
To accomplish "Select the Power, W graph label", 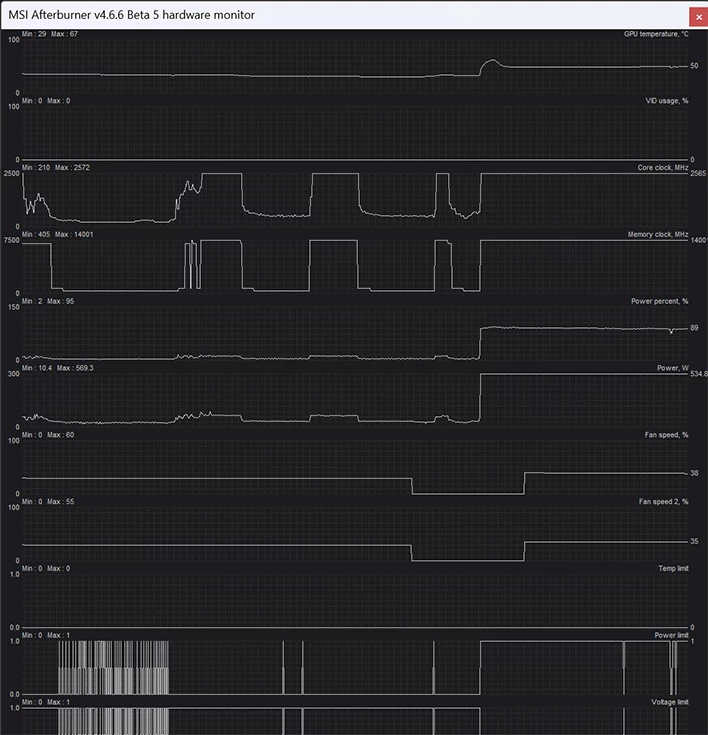I will (x=673, y=368).
